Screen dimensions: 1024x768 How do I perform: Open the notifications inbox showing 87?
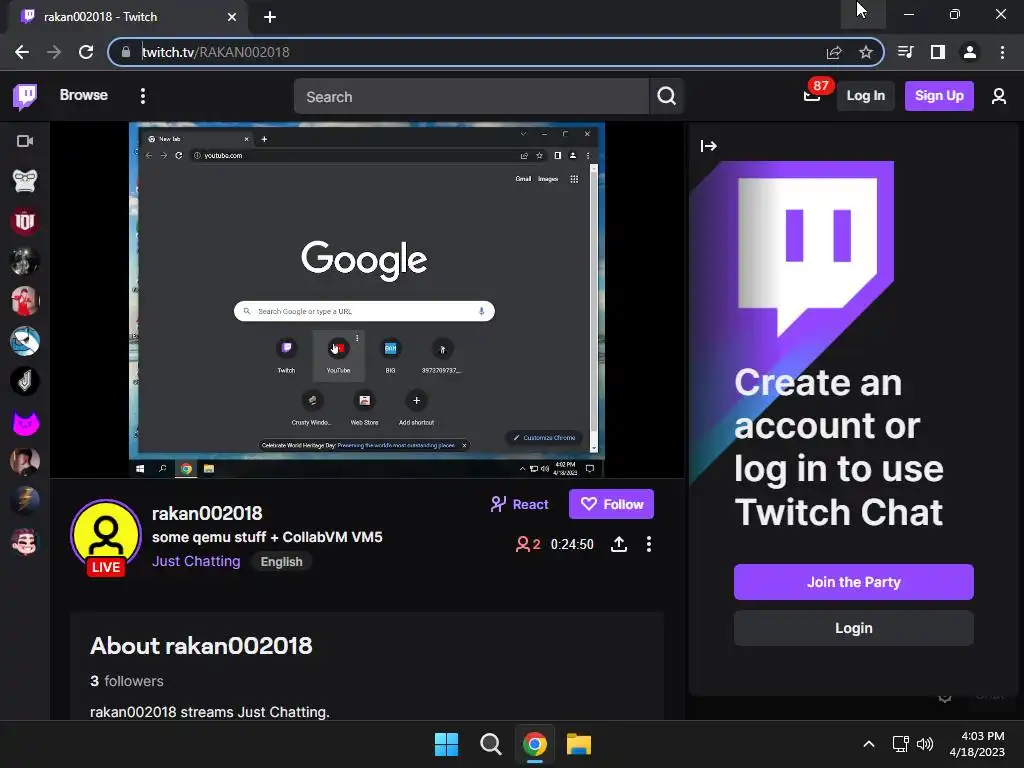click(814, 94)
